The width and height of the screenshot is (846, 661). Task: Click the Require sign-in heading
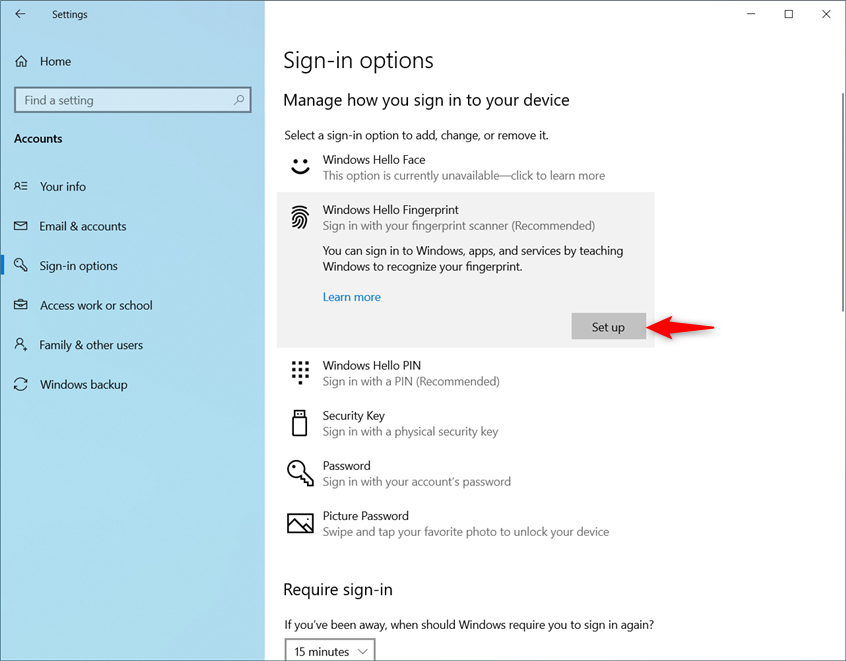click(338, 590)
